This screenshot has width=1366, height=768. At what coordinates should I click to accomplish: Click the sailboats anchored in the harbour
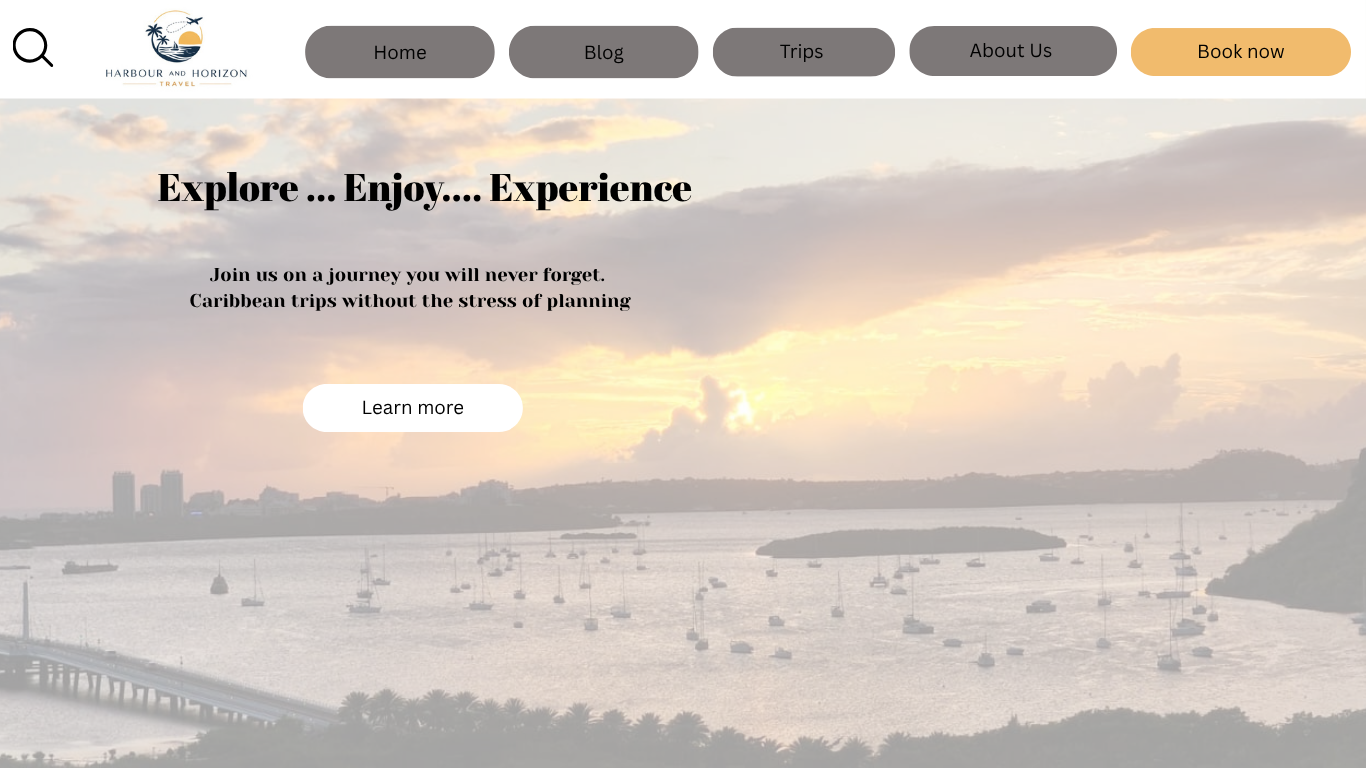click(700, 600)
